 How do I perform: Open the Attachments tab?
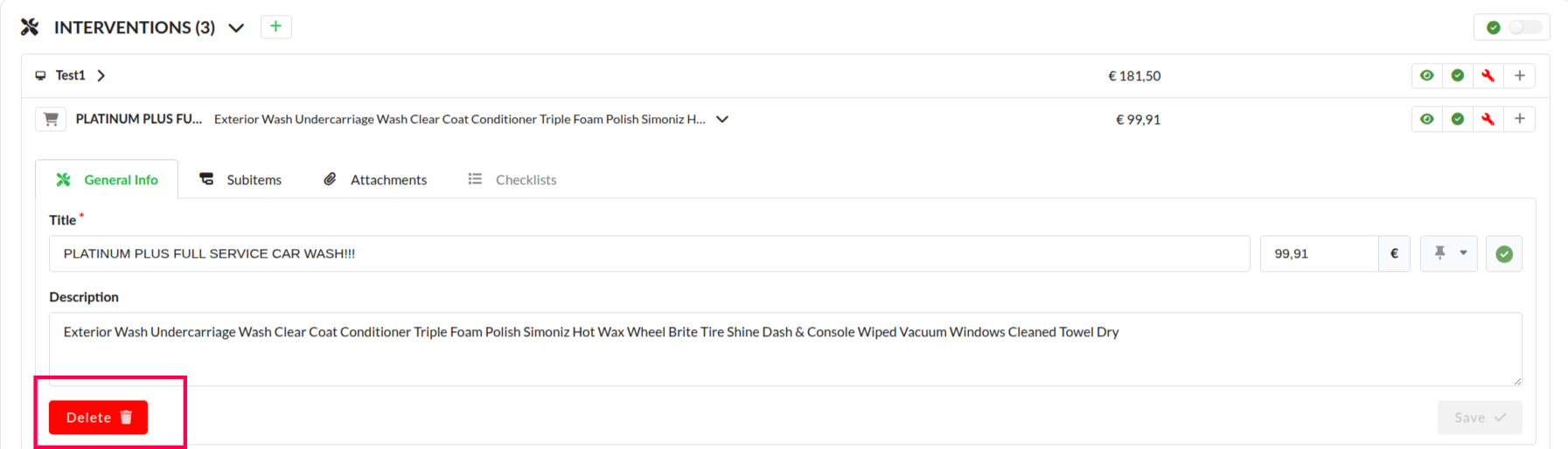376,180
